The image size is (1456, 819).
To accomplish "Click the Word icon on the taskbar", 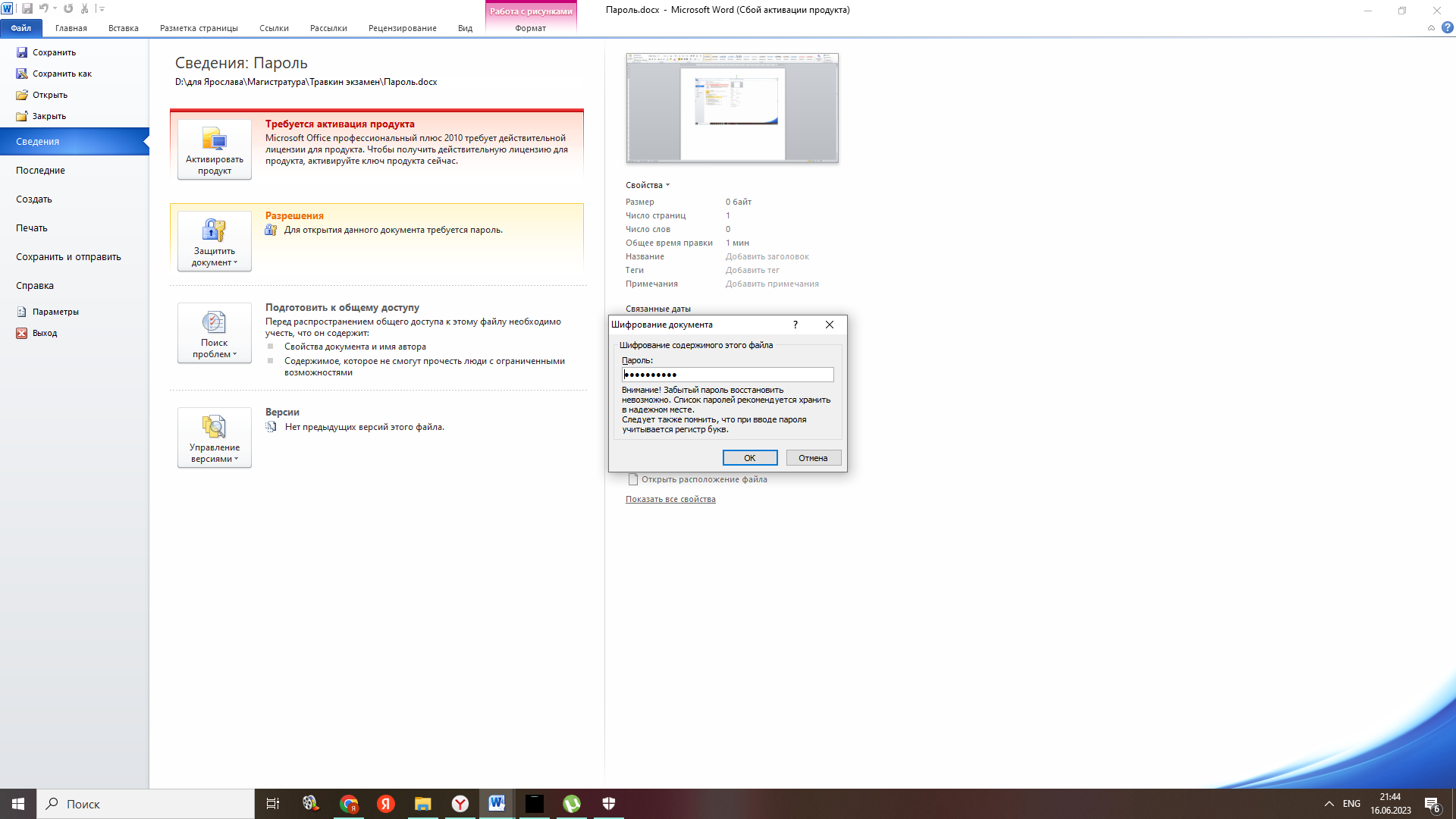I will [x=497, y=804].
